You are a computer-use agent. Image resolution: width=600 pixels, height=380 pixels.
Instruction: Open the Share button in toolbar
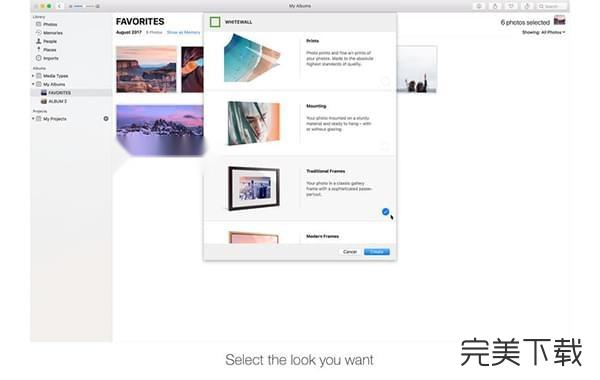(495, 6)
